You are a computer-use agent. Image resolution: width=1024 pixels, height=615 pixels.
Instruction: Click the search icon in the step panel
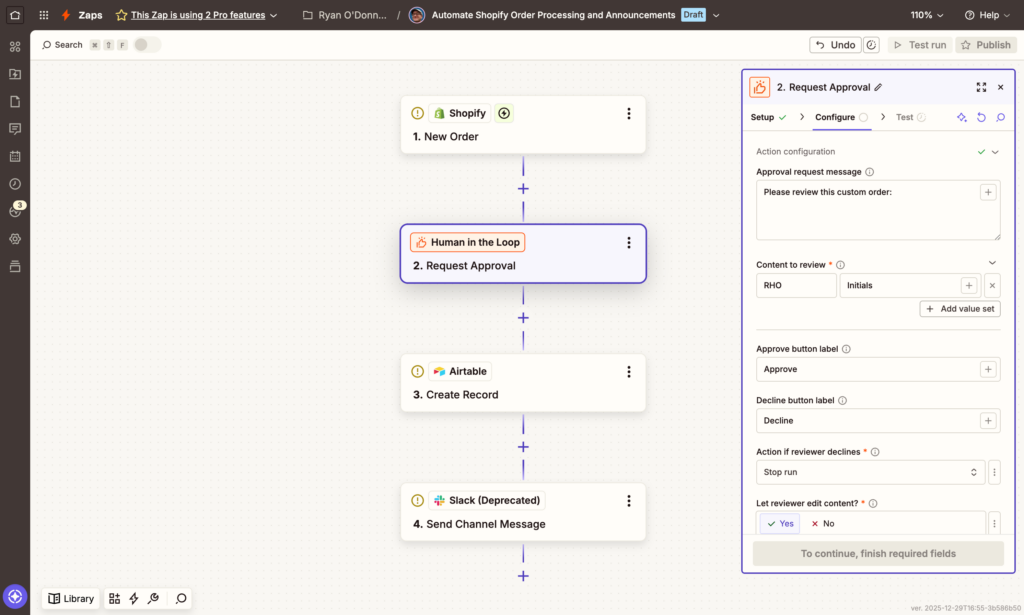pyautogui.click(x=999, y=117)
